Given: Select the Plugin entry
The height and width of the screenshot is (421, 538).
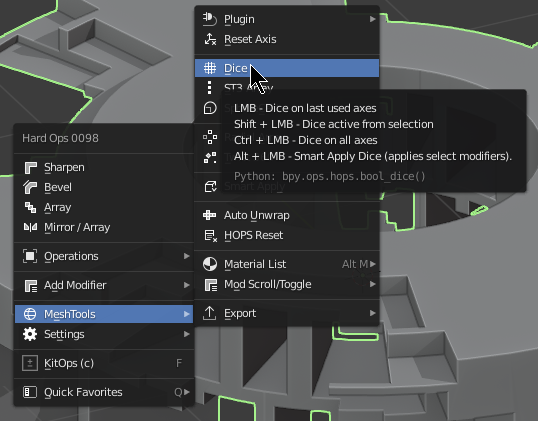Looking at the screenshot, I should coord(287,19).
